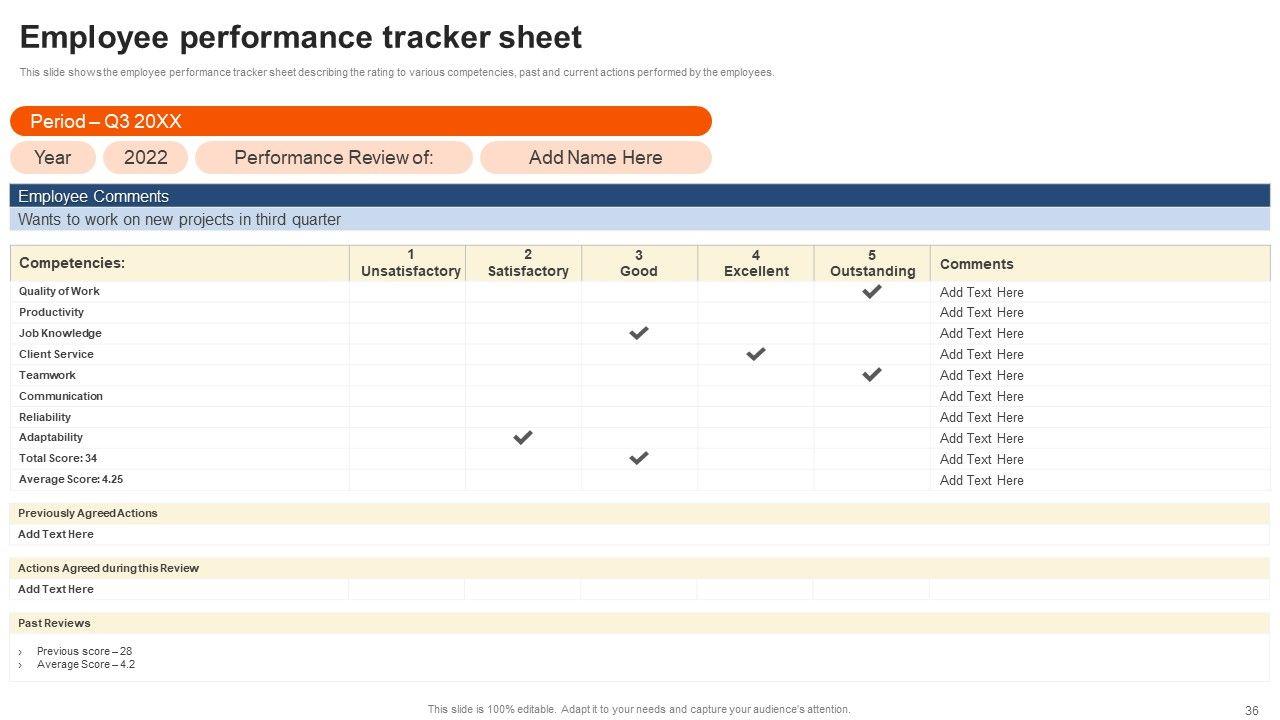Screen dimensions: 1280x720
Task: Click the 2022 year pill
Action: [146, 157]
